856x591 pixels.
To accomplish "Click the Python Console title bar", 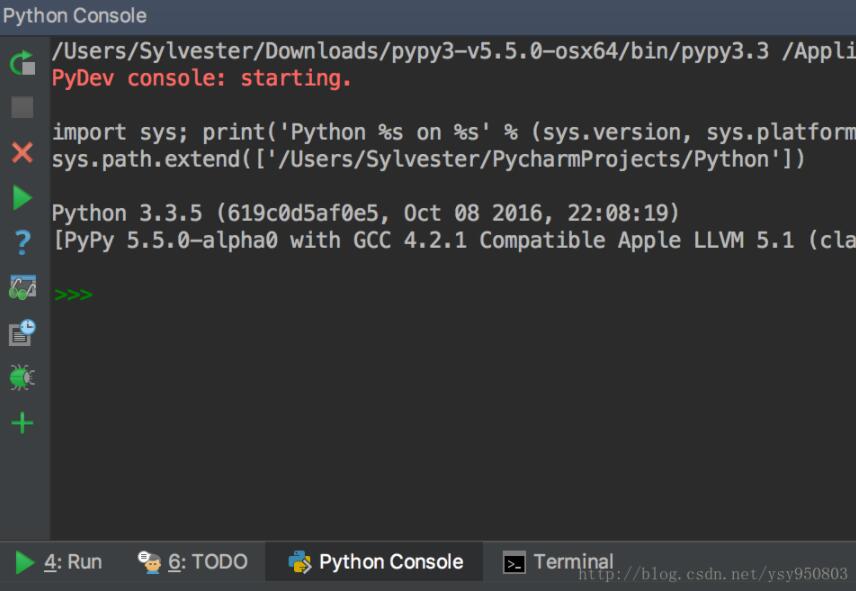I will (x=75, y=14).
